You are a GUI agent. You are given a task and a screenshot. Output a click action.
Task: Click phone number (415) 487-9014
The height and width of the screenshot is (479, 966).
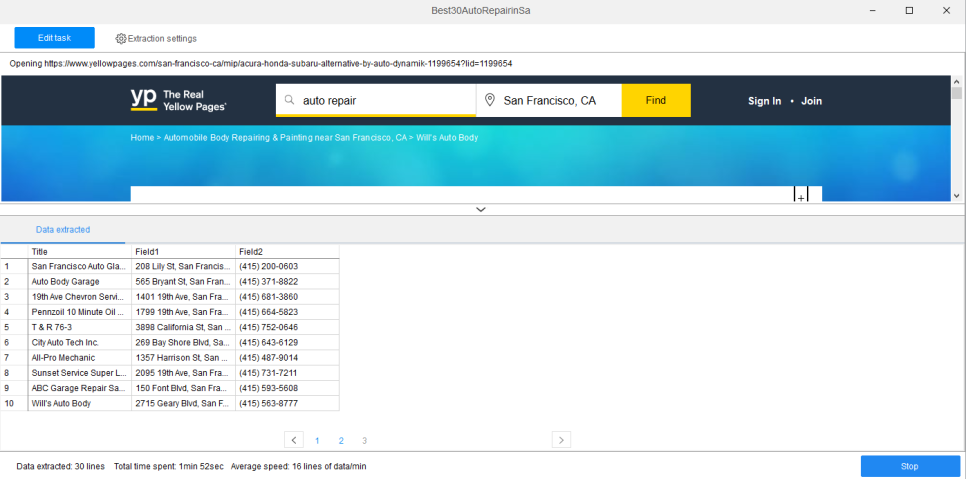pyautogui.click(x=287, y=357)
